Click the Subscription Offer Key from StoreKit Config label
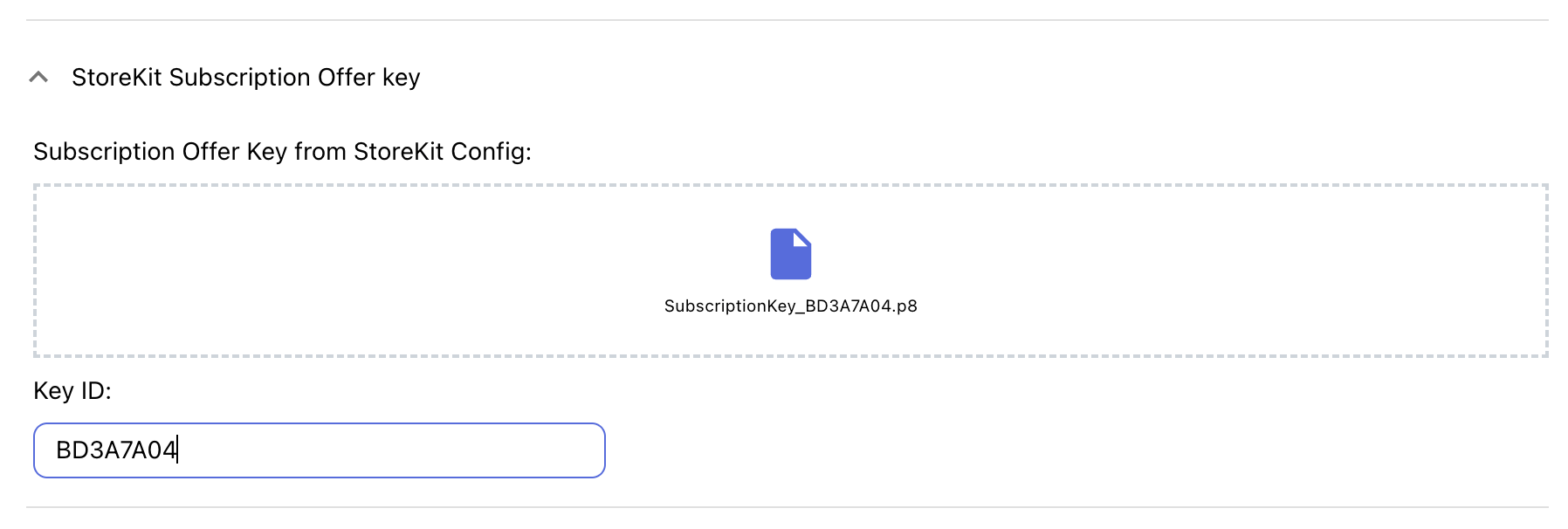 pyautogui.click(x=281, y=151)
